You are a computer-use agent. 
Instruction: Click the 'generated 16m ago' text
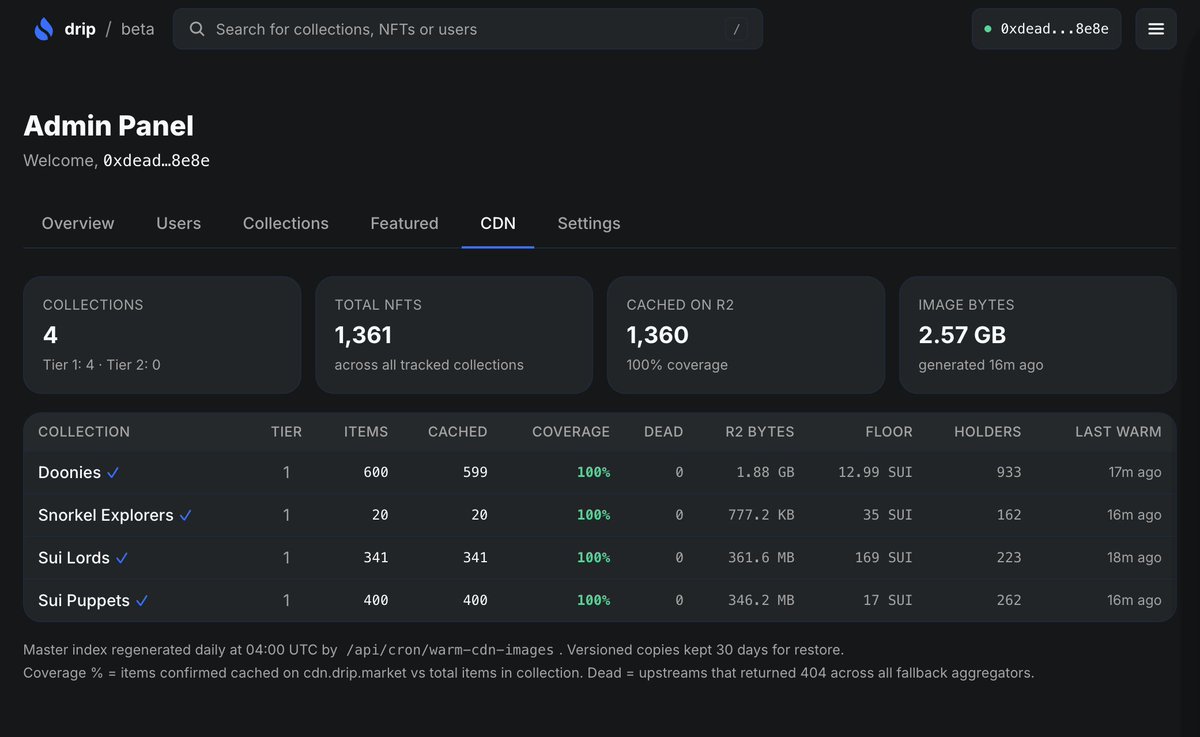coord(981,365)
